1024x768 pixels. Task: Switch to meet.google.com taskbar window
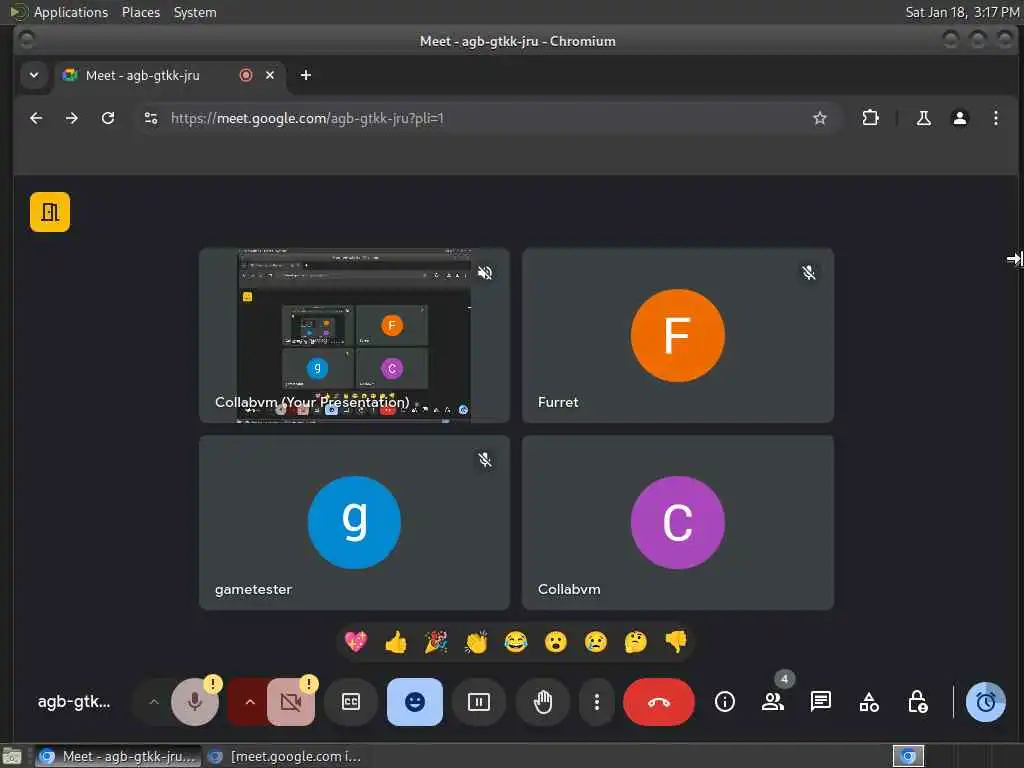click(x=285, y=756)
